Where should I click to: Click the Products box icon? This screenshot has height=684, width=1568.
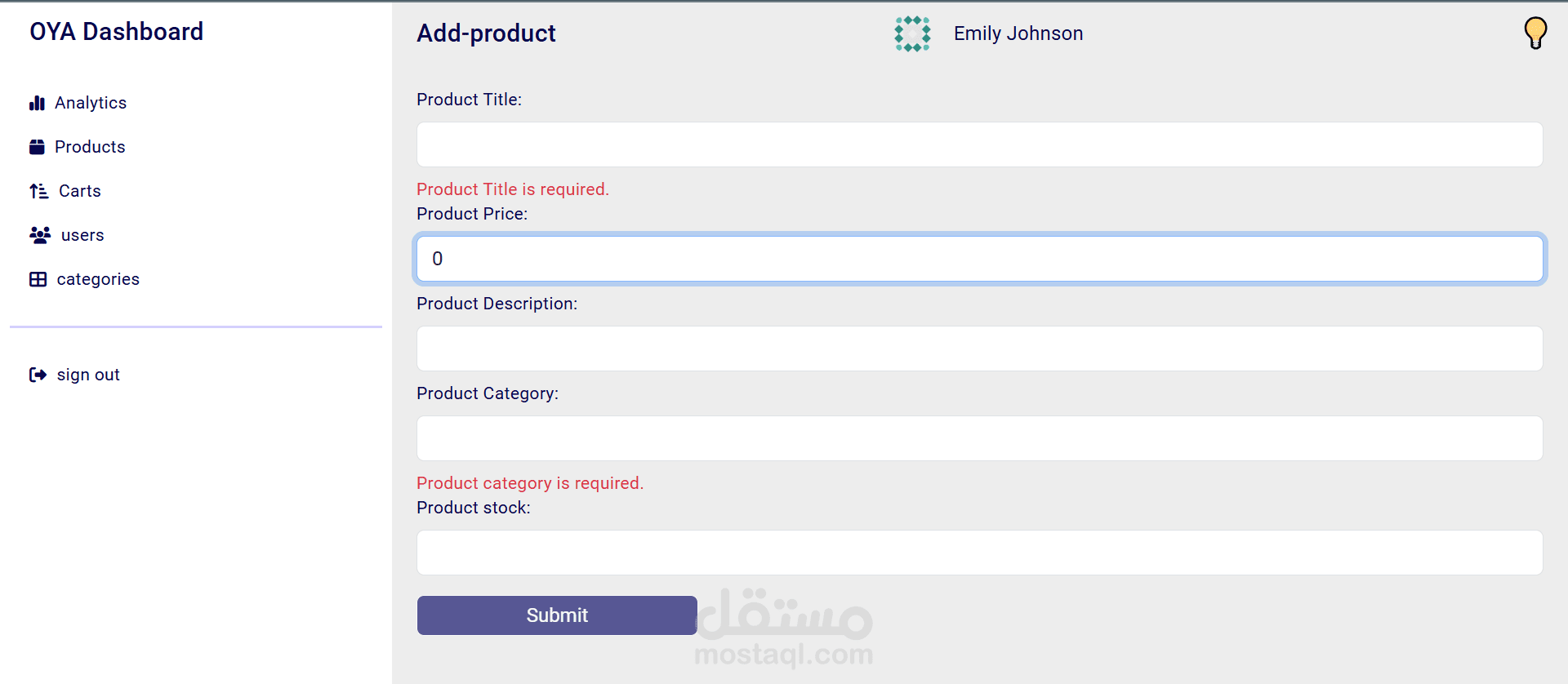[37, 147]
